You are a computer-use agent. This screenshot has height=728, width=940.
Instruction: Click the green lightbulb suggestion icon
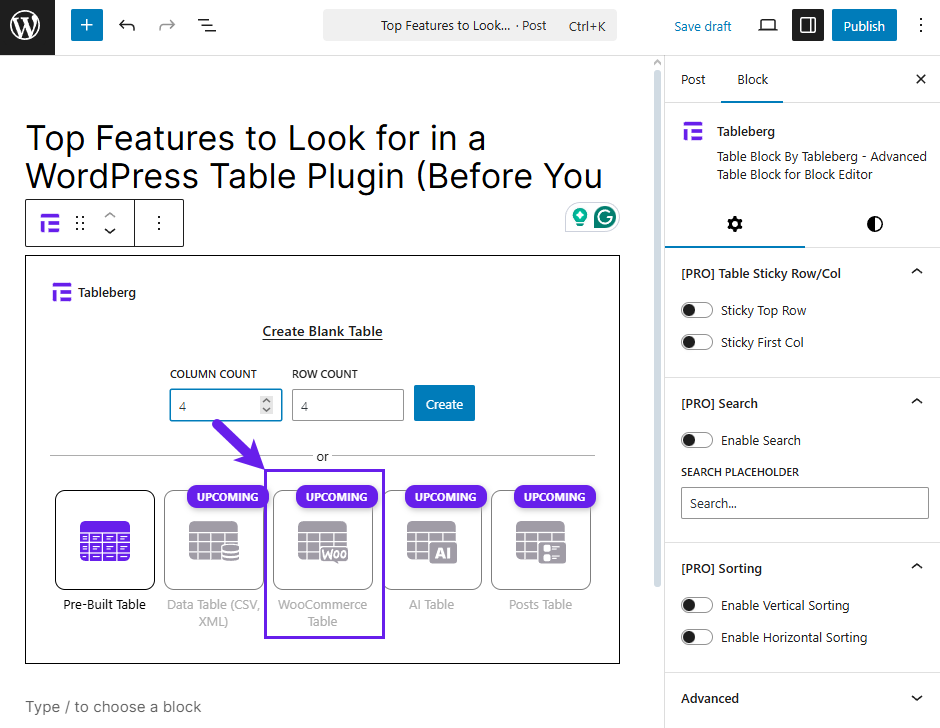[579, 217]
